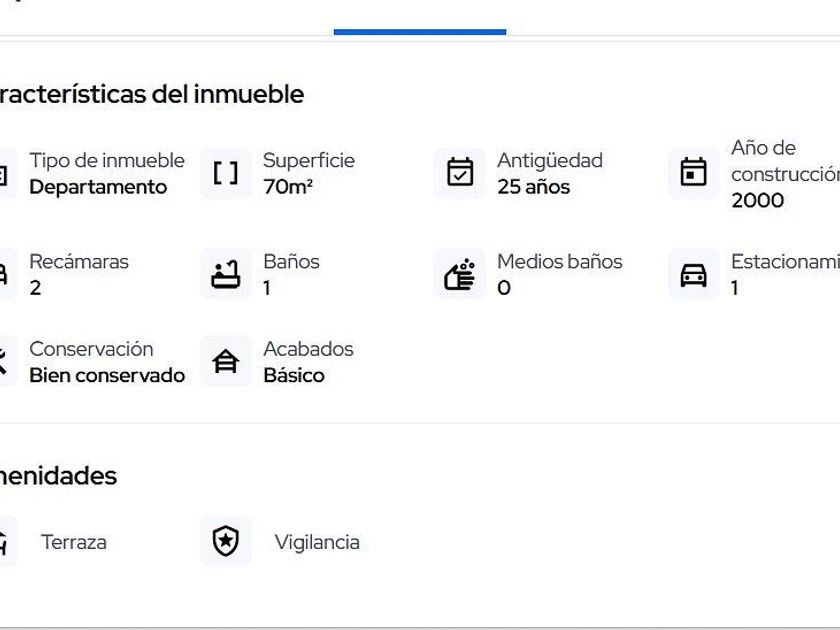Click the Acabados house icon

tap(226, 361)
